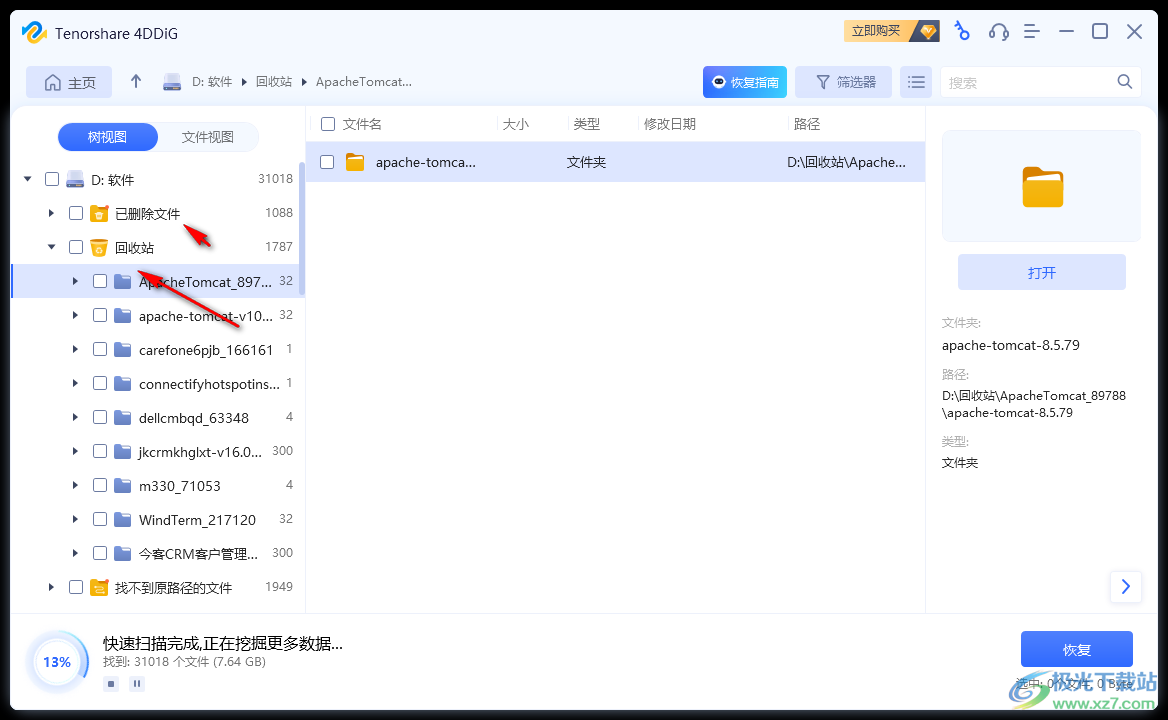Click the 找不到原路径的文件 folder icon
Image resolution: width=1168 pixels, height=720 pixels.
pos(99,587)
